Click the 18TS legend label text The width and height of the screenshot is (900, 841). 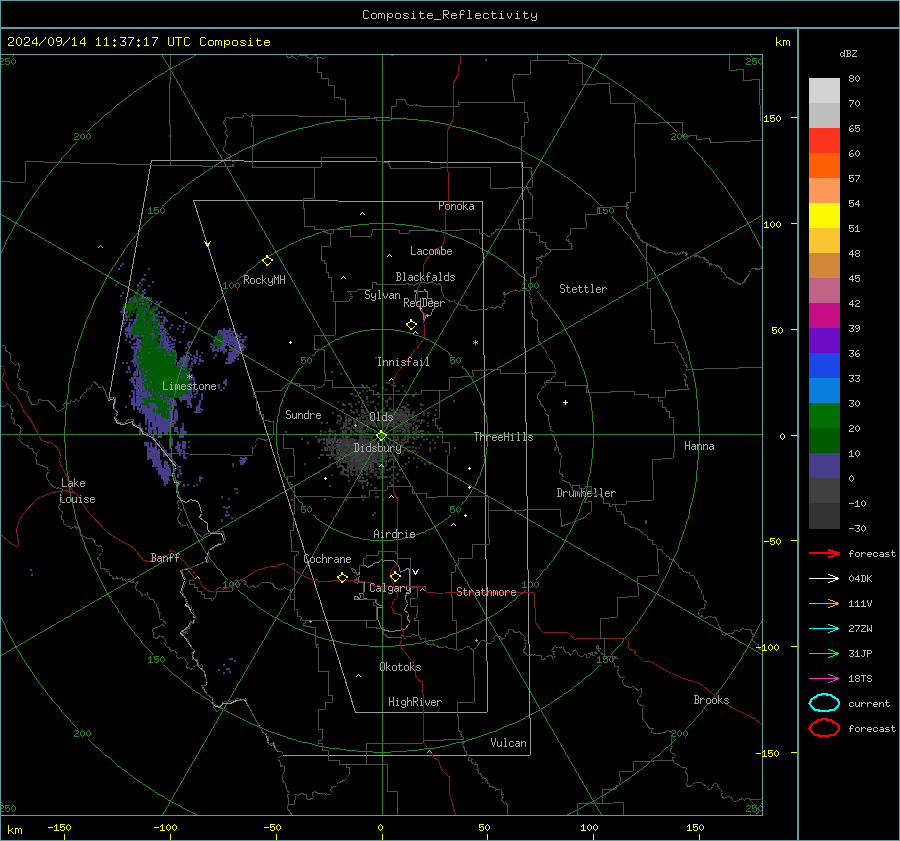point(860,679)
